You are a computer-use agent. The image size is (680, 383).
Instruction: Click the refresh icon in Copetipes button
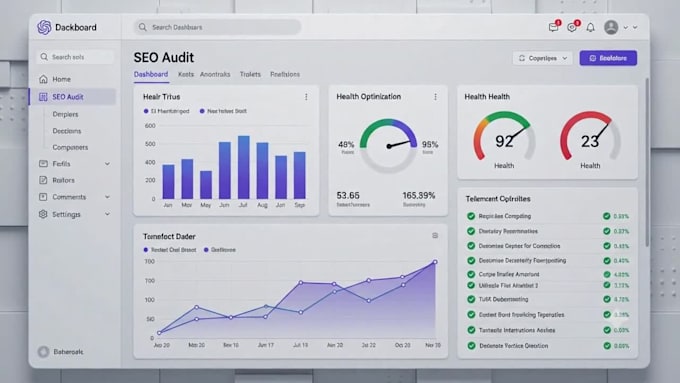click(522, 58)
